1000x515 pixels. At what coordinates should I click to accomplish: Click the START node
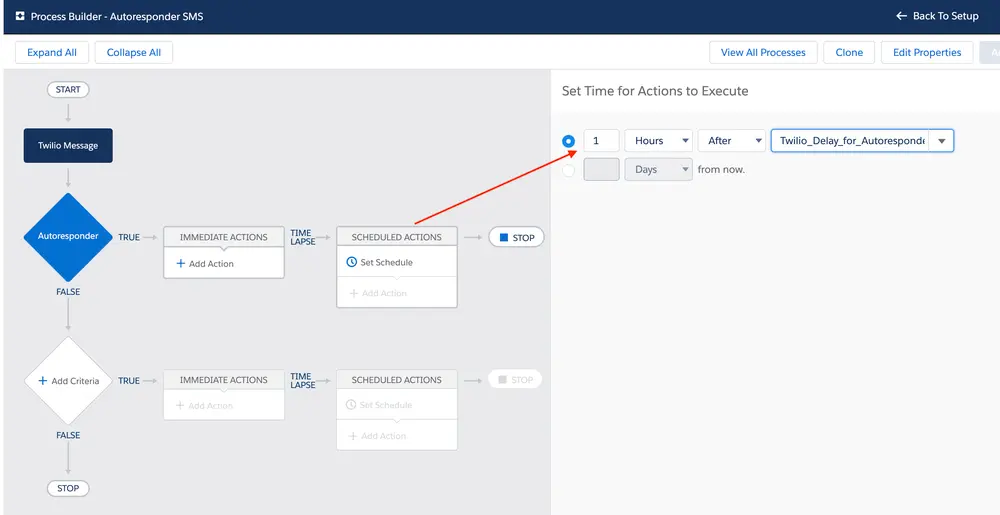[68, 89]
